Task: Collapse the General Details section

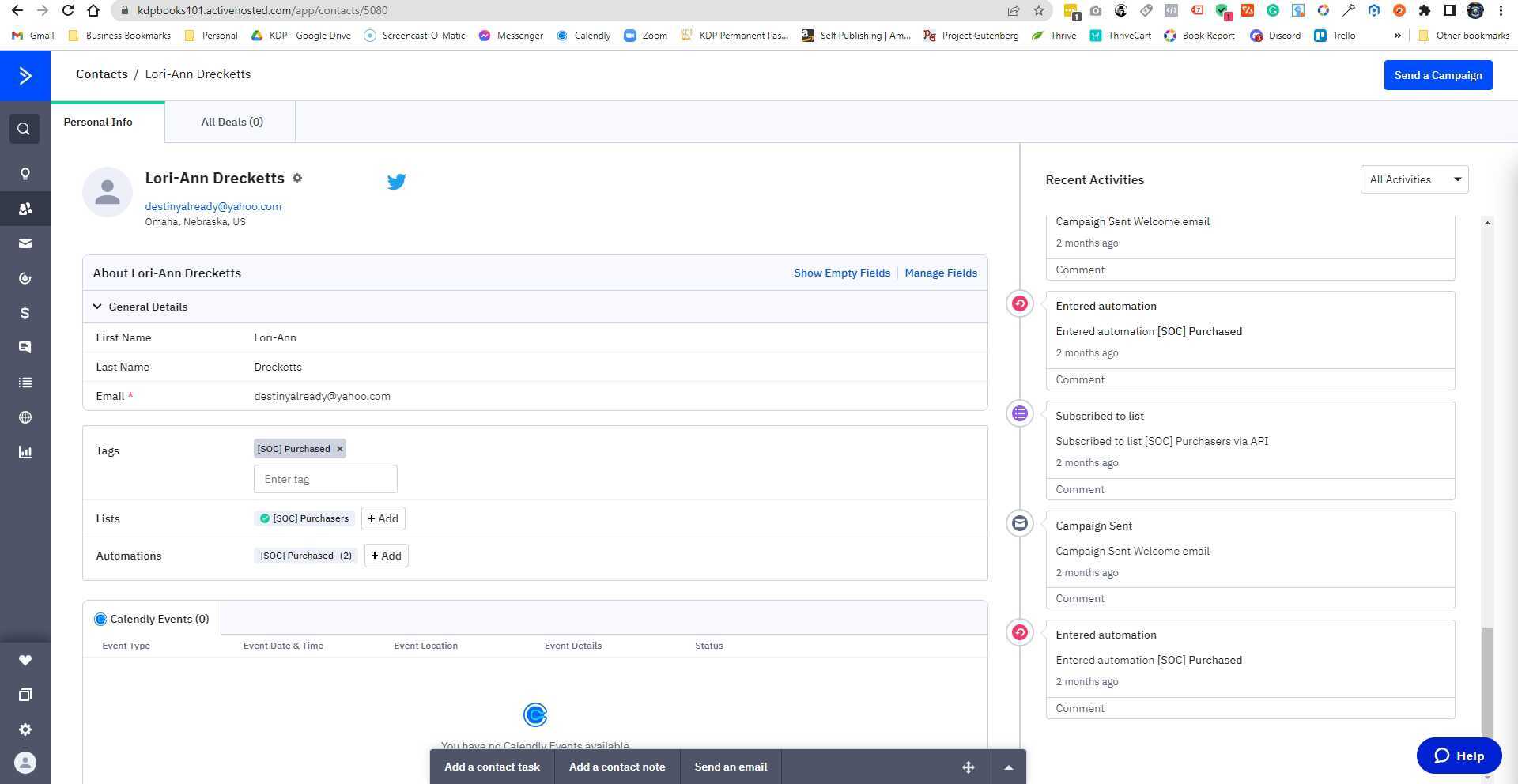Action: tap(97, 307)
